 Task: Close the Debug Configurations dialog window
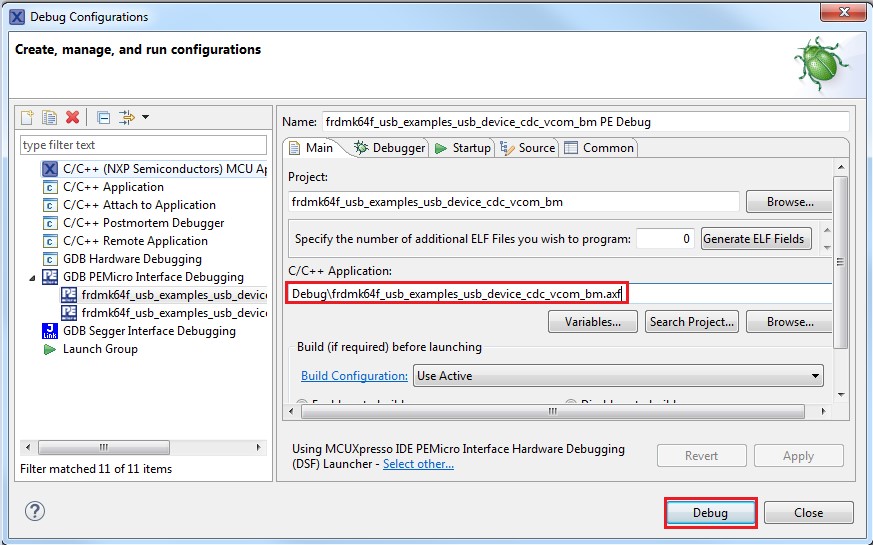(x=843, y=12)
